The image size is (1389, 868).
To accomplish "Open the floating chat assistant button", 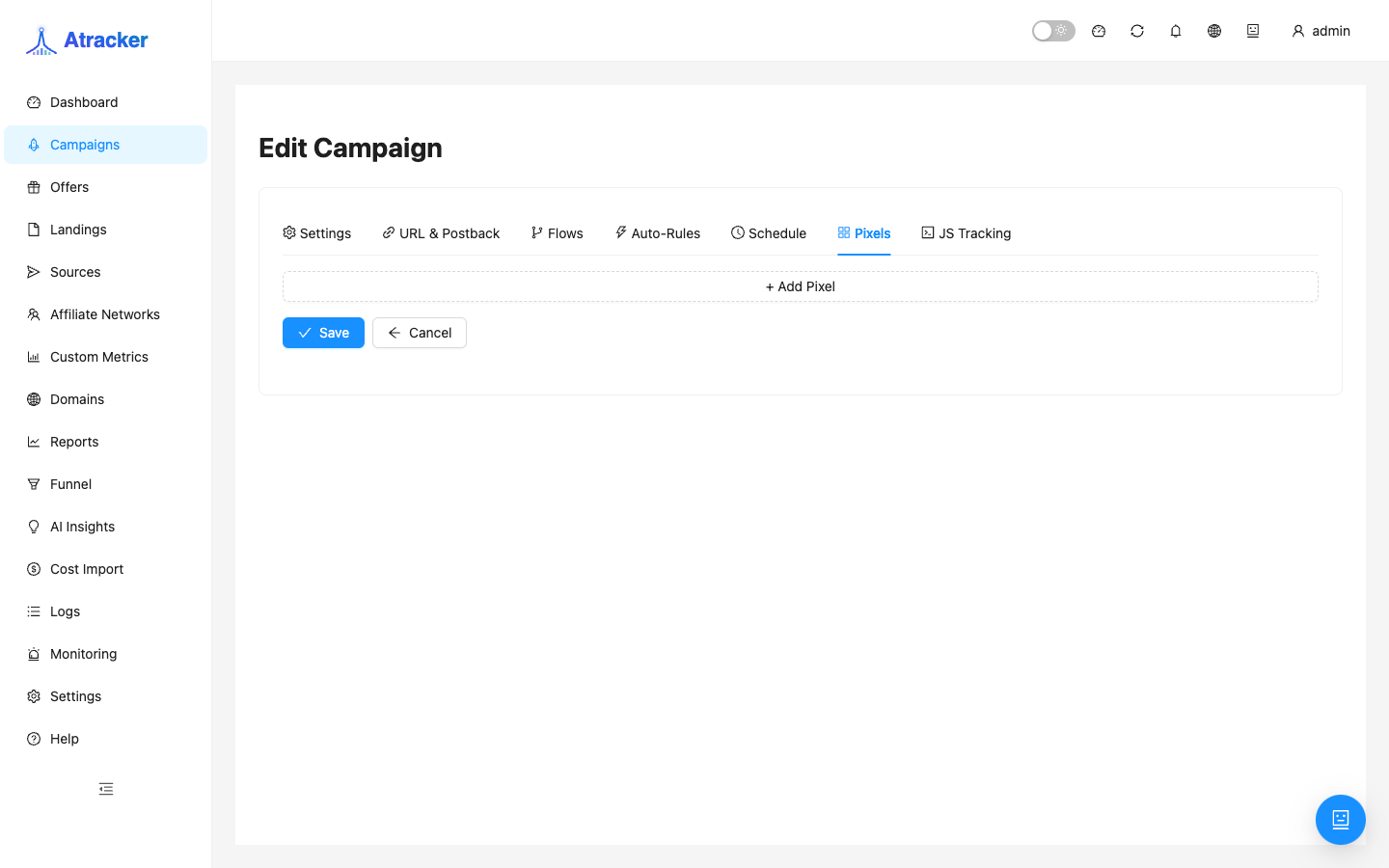I will coord(1341,820).
